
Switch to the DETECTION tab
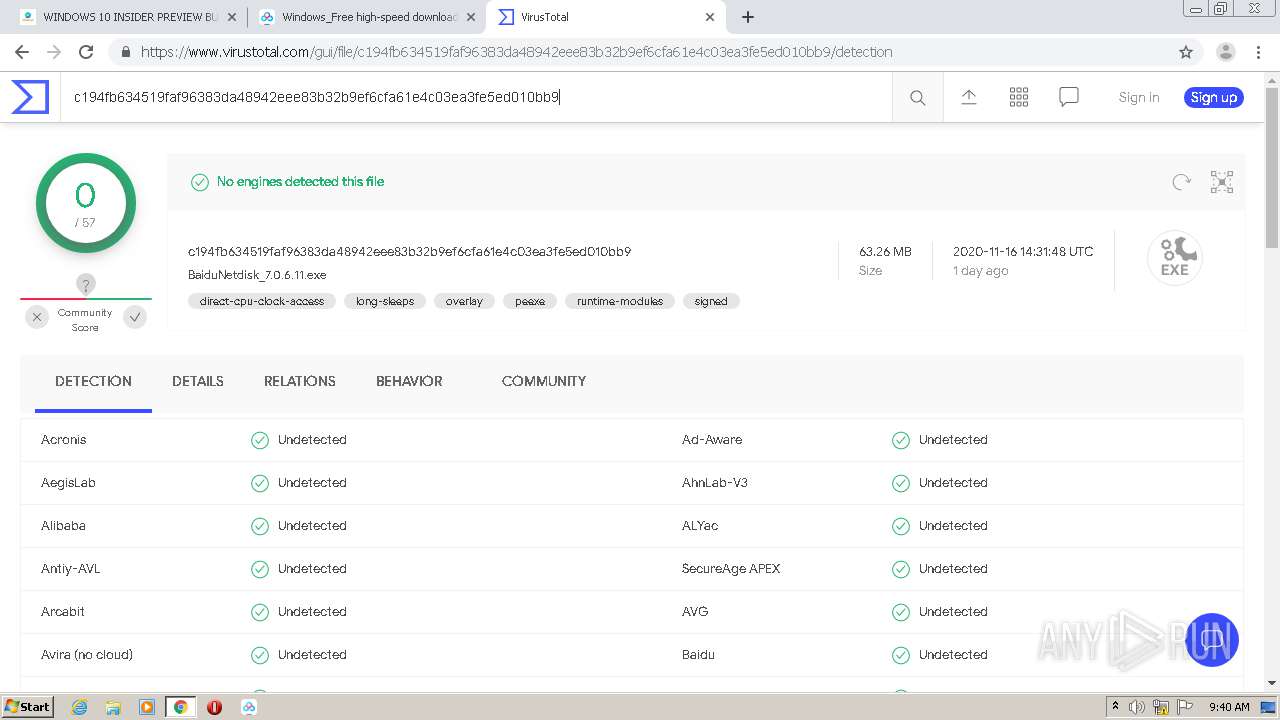pos(93,381)
